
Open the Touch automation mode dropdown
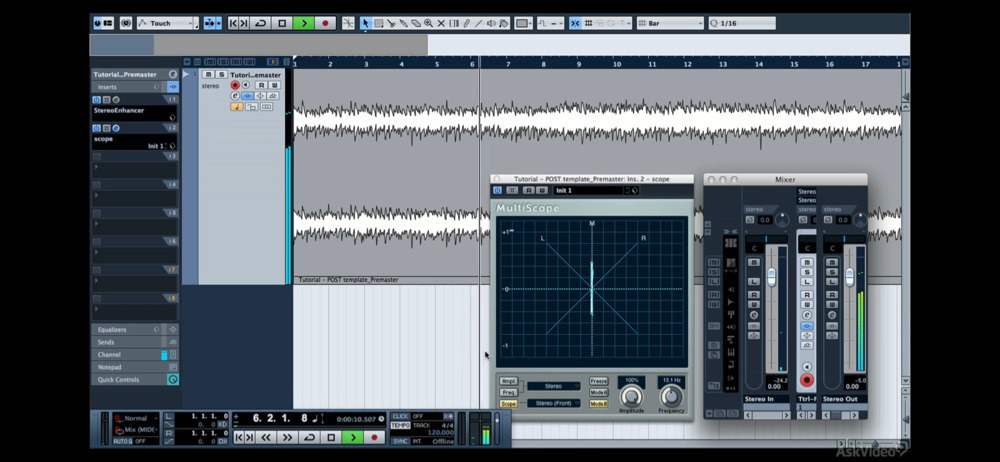(167, 23)
